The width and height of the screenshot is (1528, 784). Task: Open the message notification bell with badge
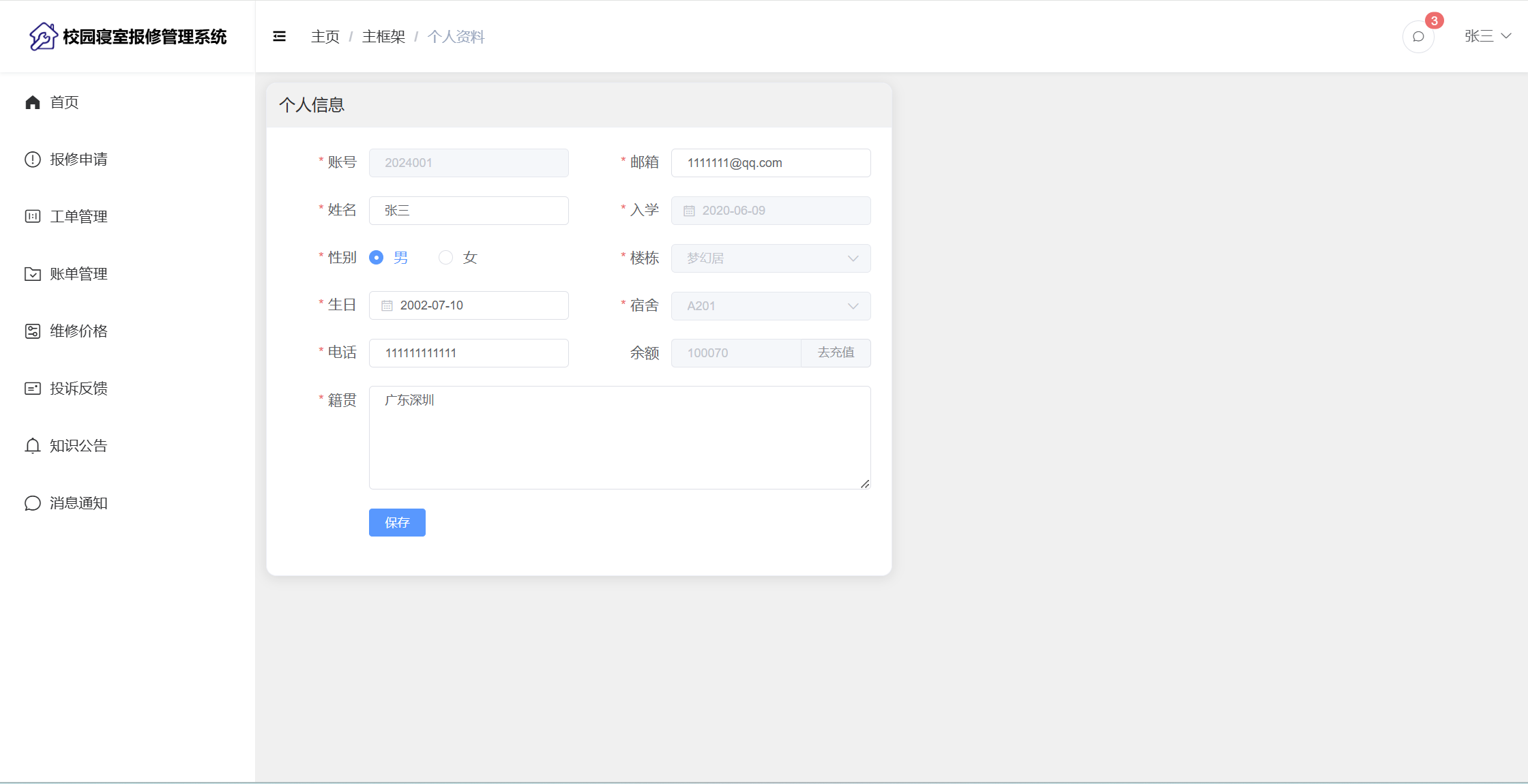tap(1418, 37)
